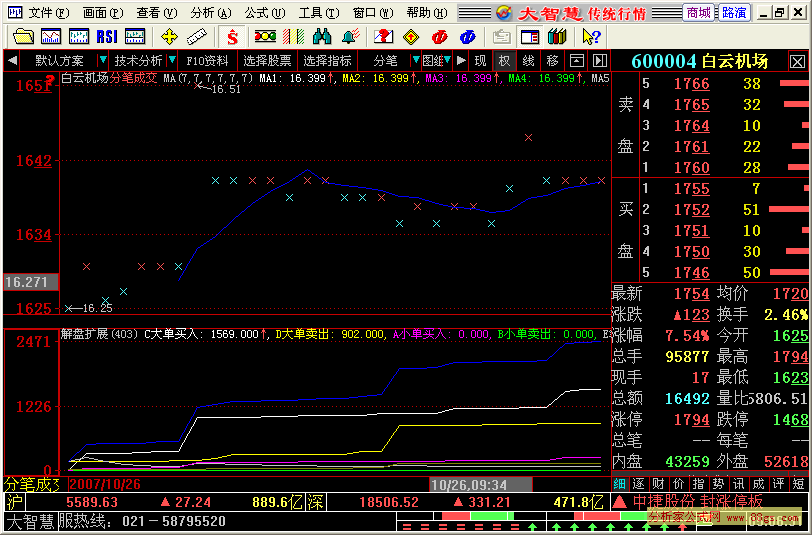Click the blue bar chart toolbar icon
This screenshot has width=812, height=535.
[79, 37]
